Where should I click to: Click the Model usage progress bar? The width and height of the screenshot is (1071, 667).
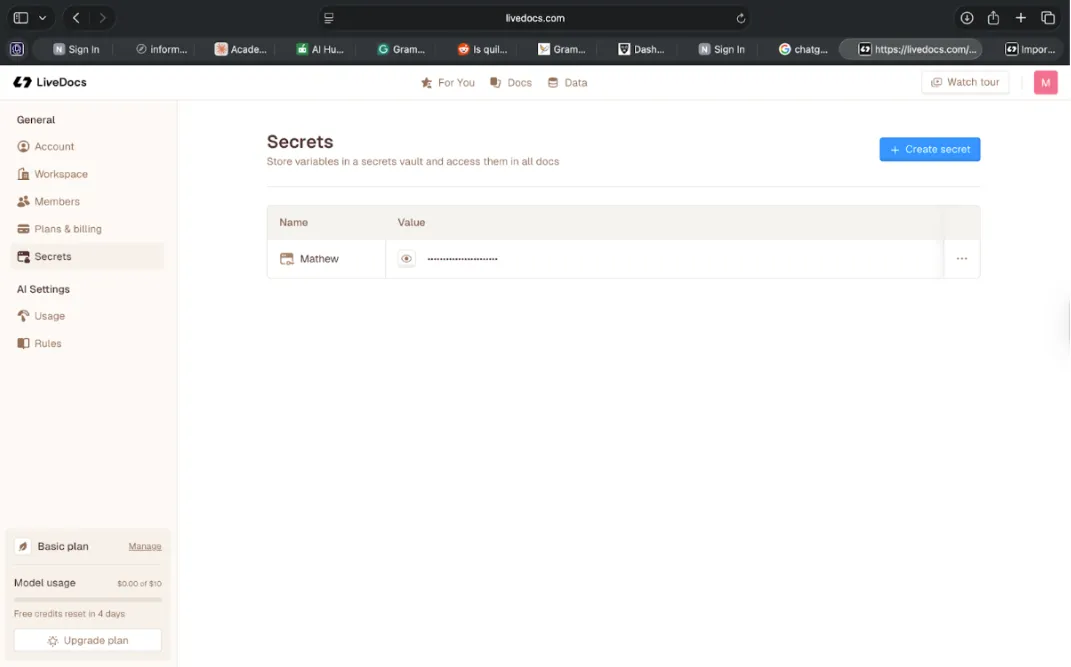(87, 597)
